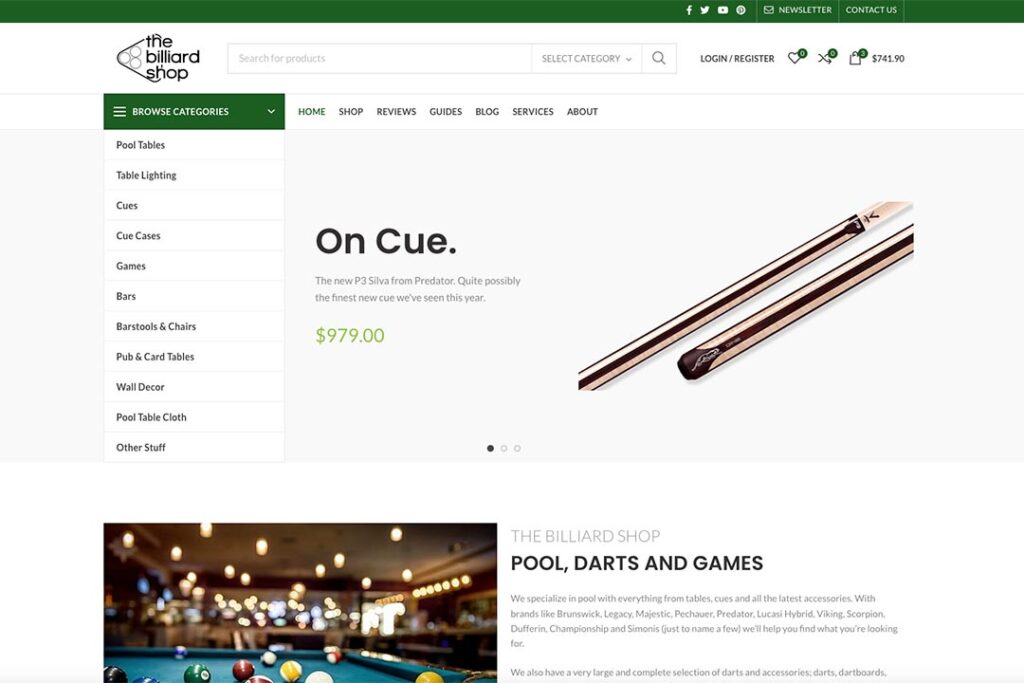Image resolution: width=1024 pixels, height=683 pixels.
Task: Open the Guides menu item
Action: click(x=445, y=112)
